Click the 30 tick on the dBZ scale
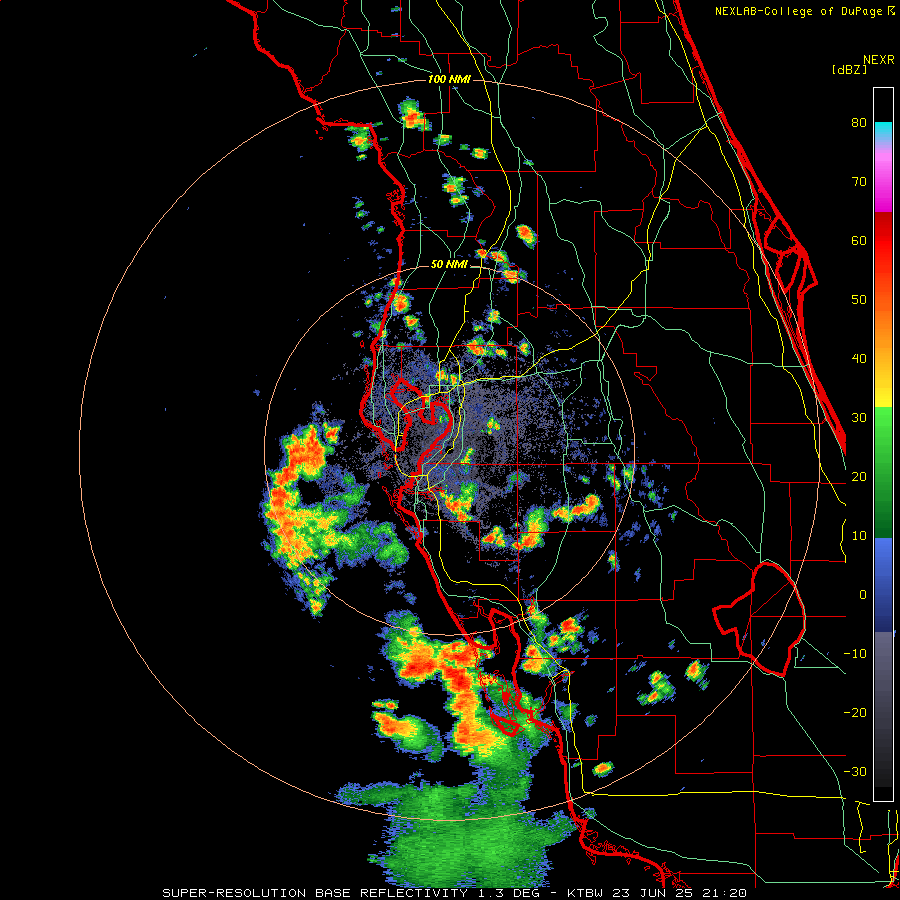 coord(859,417)
